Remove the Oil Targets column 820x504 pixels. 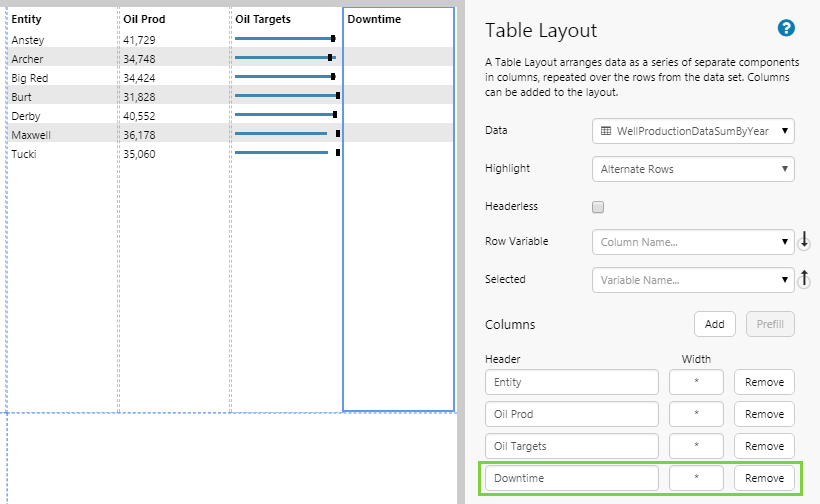tap(764, 446)
